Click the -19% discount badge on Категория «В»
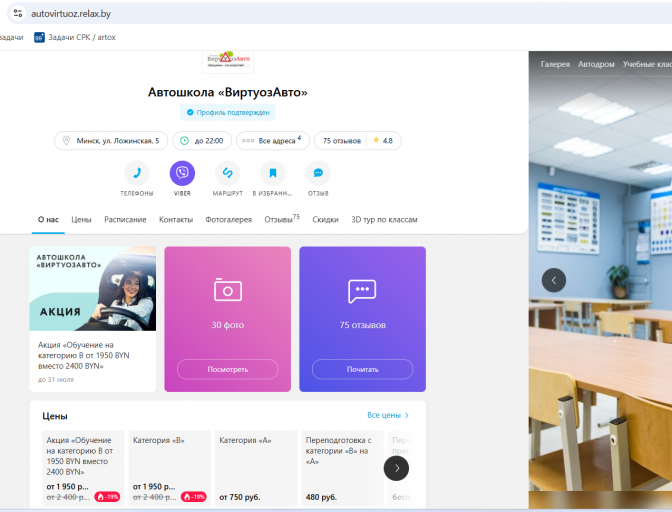This screenshot has height=512, width=672. [194, 497]
